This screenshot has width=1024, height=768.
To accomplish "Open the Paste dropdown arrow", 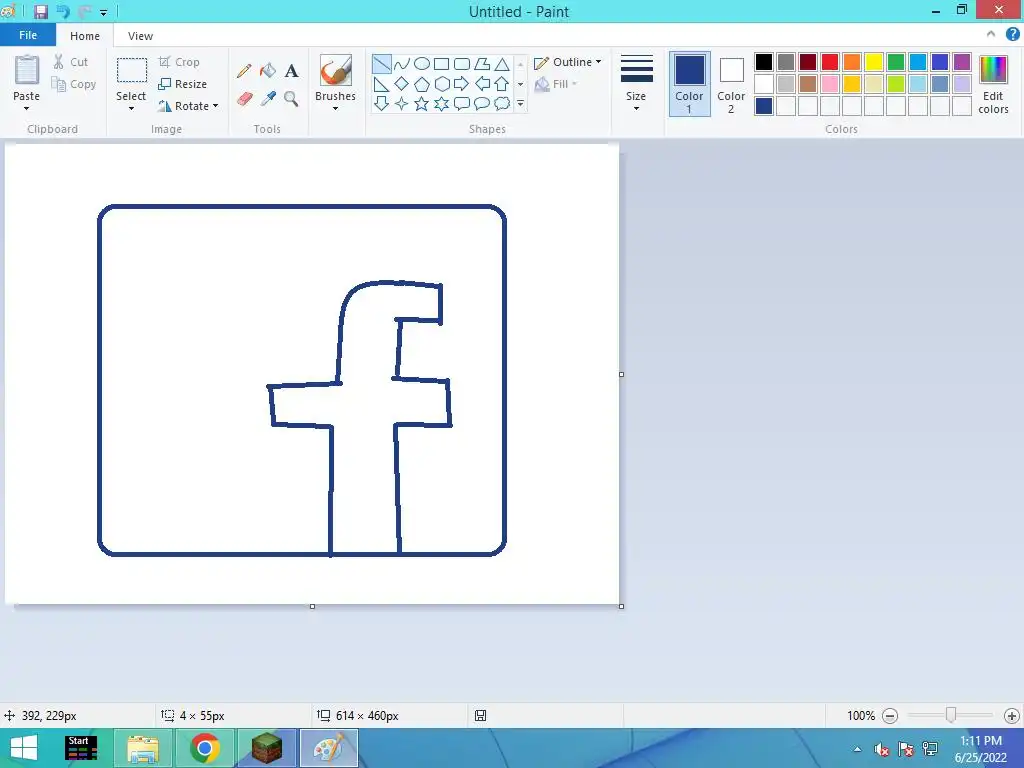I will [27, 108].
